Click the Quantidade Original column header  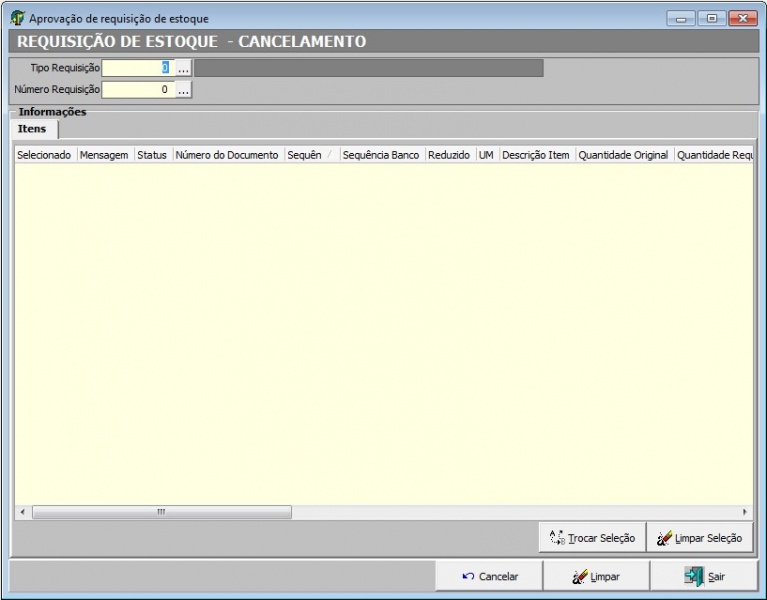point(623,155)
